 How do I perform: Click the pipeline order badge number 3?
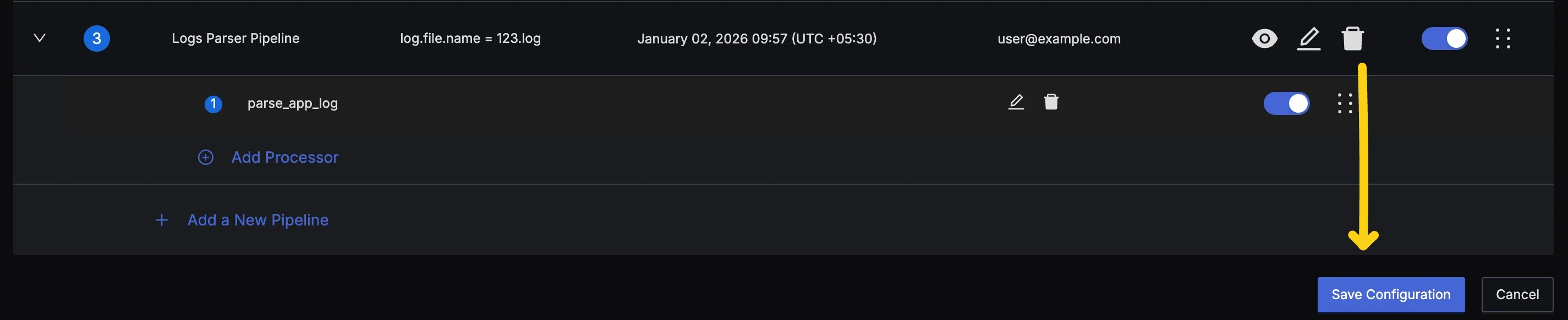[96, 38]
